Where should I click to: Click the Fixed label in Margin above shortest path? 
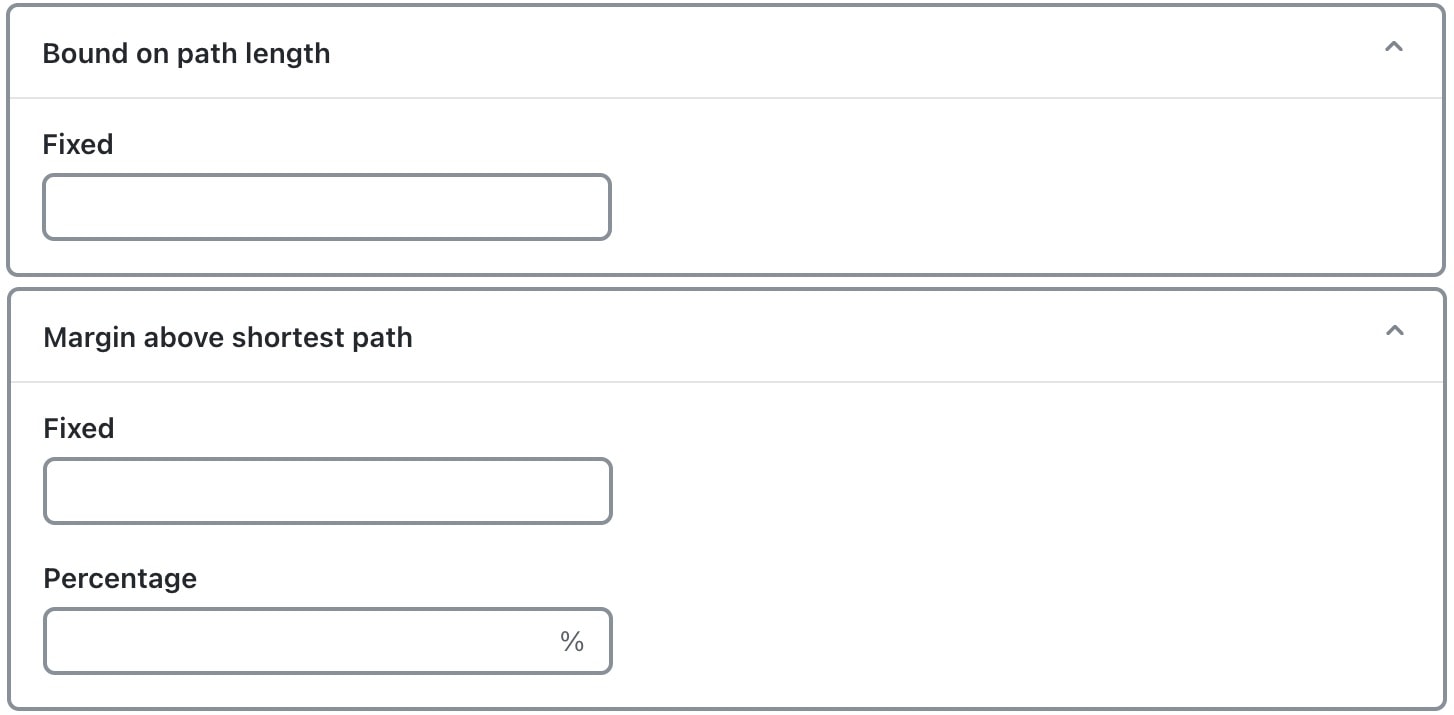click(79, 429)
